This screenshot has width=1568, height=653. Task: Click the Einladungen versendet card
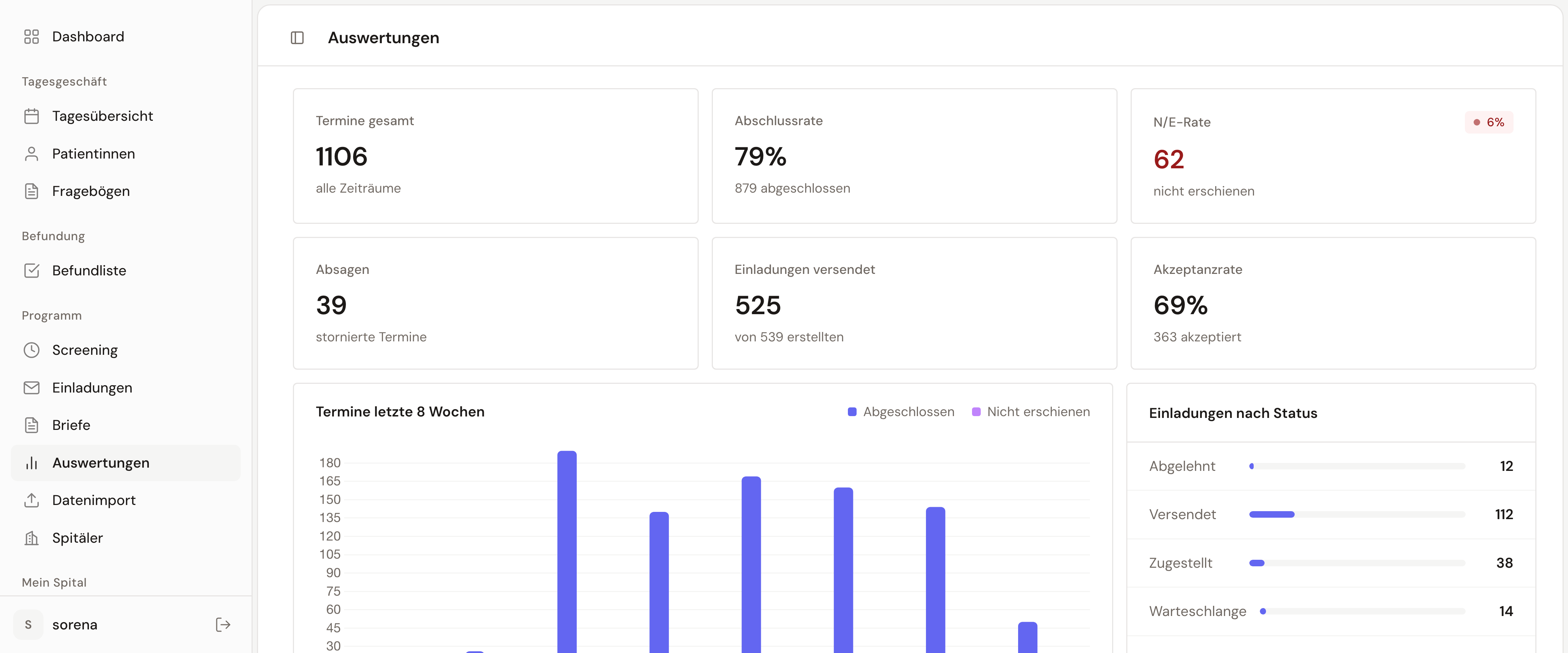pos(914,303)
